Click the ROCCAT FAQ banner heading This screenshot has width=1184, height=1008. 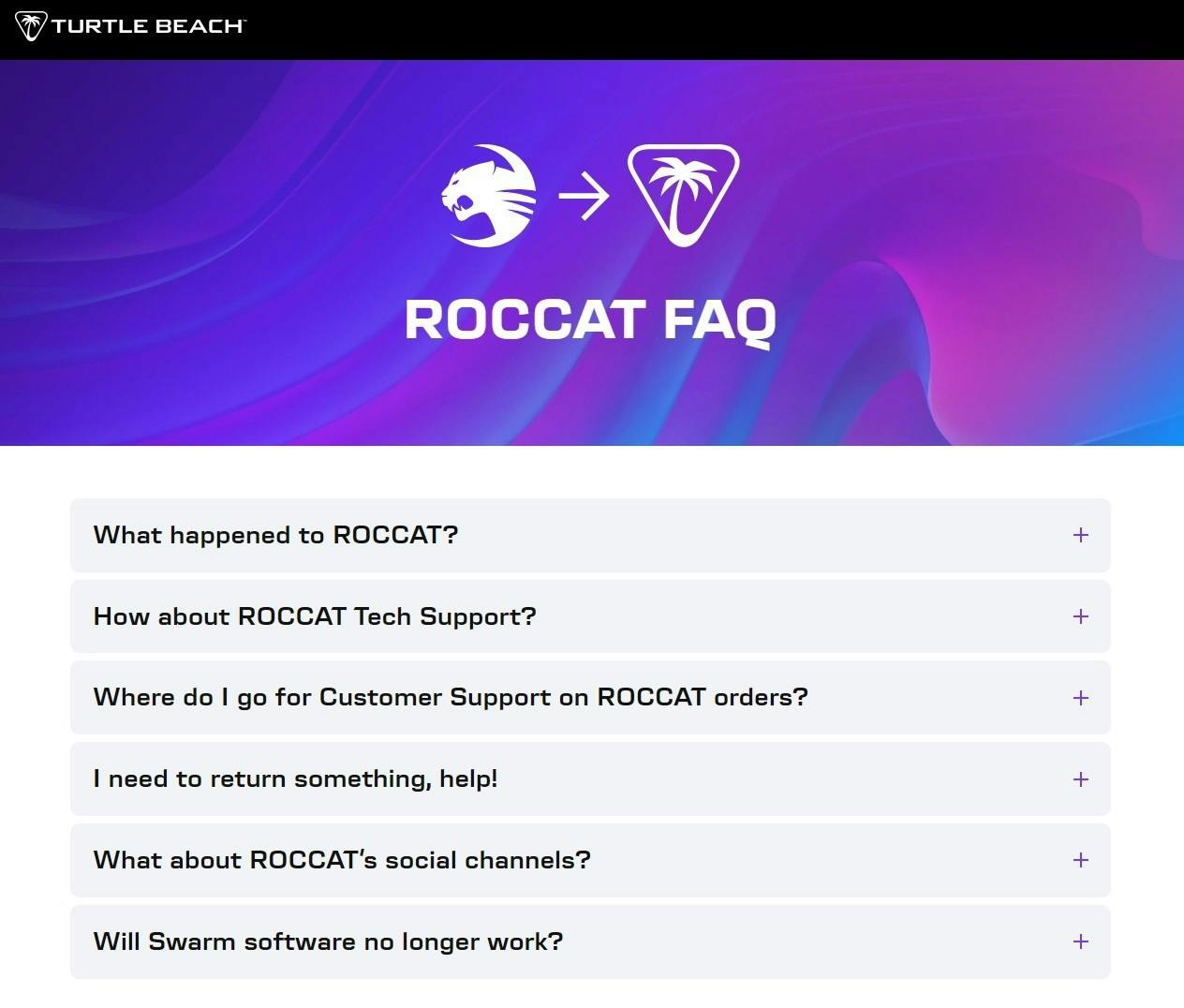590,320
